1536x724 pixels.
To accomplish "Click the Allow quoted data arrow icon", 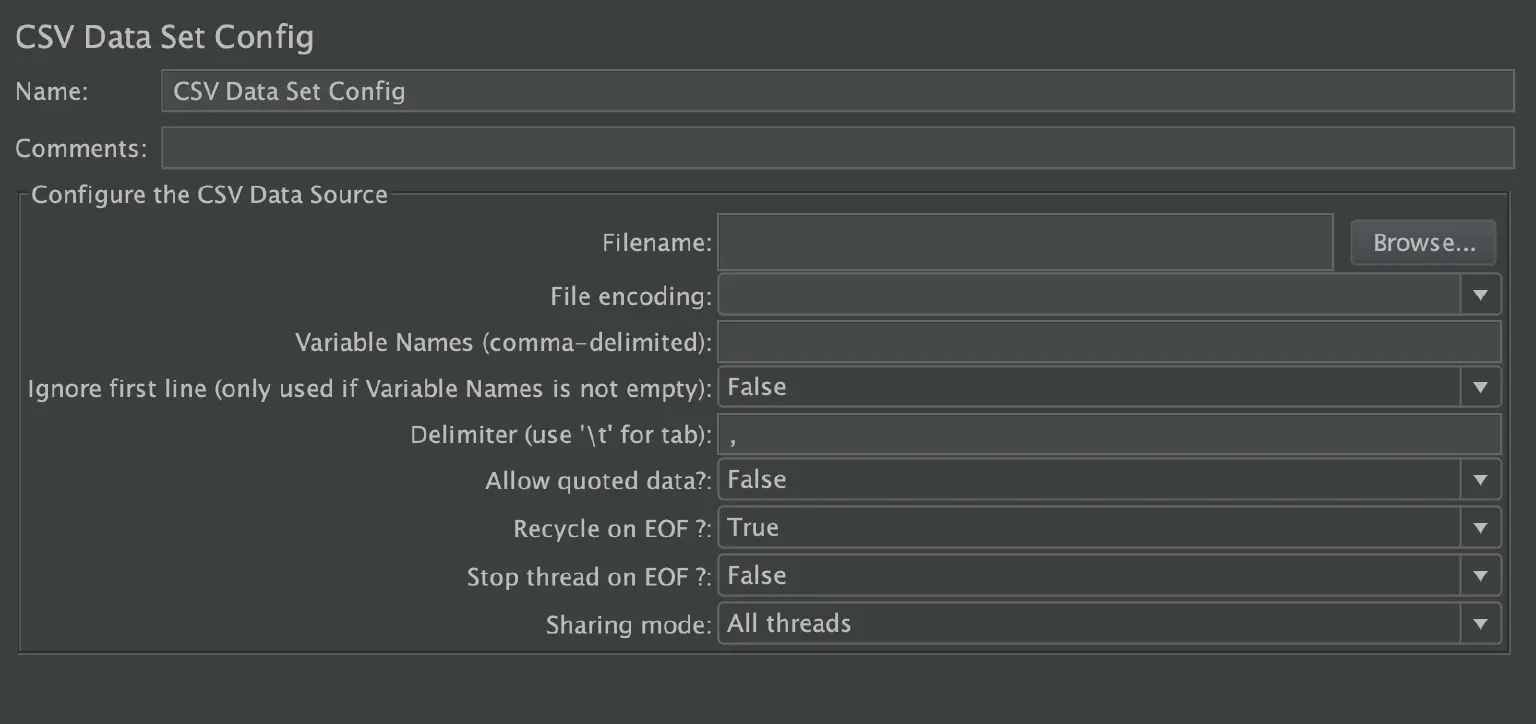I will pyautogui.click(x=1481, y=479).
